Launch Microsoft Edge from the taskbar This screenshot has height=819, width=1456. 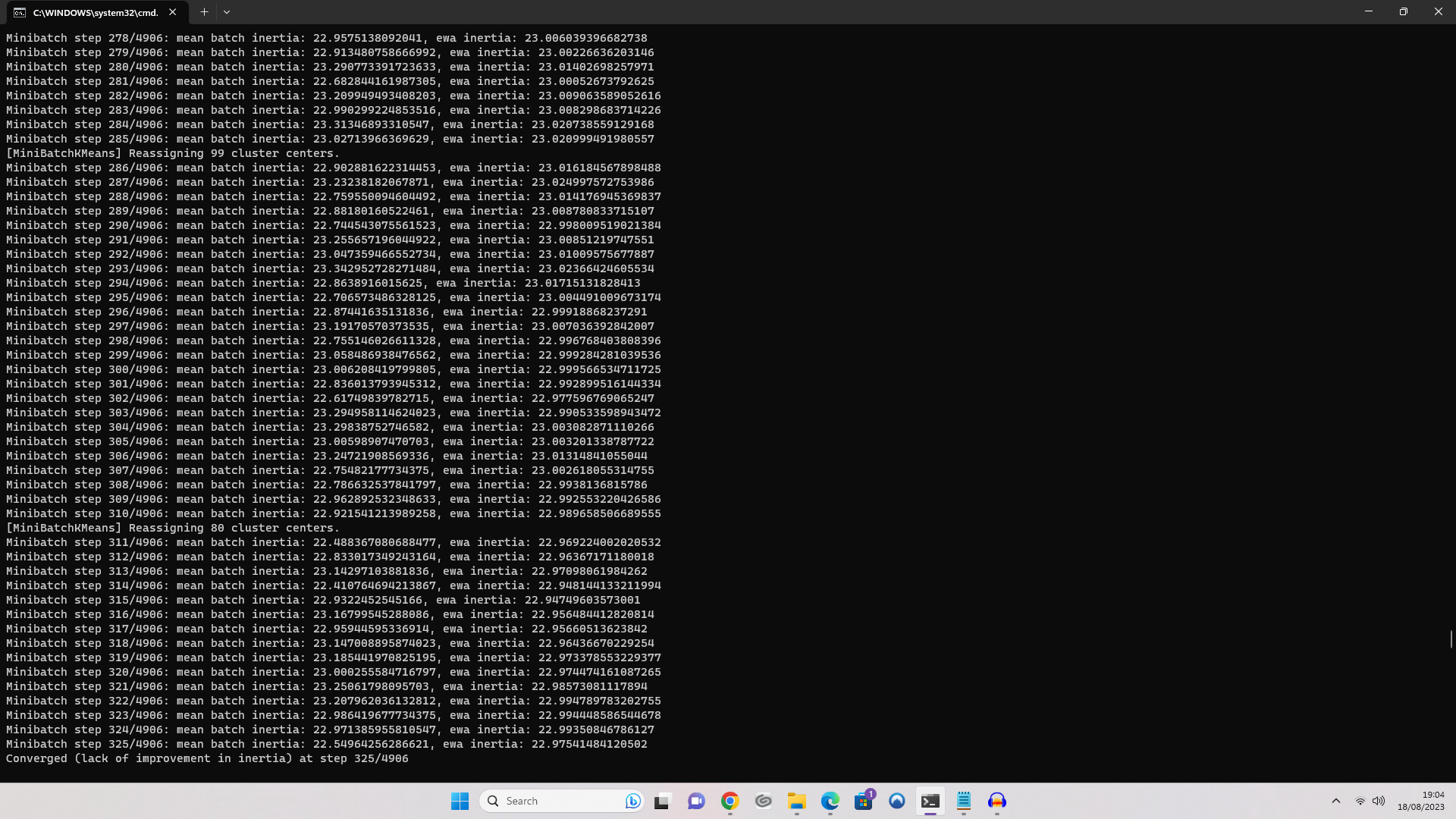click(x=830, y=801)
